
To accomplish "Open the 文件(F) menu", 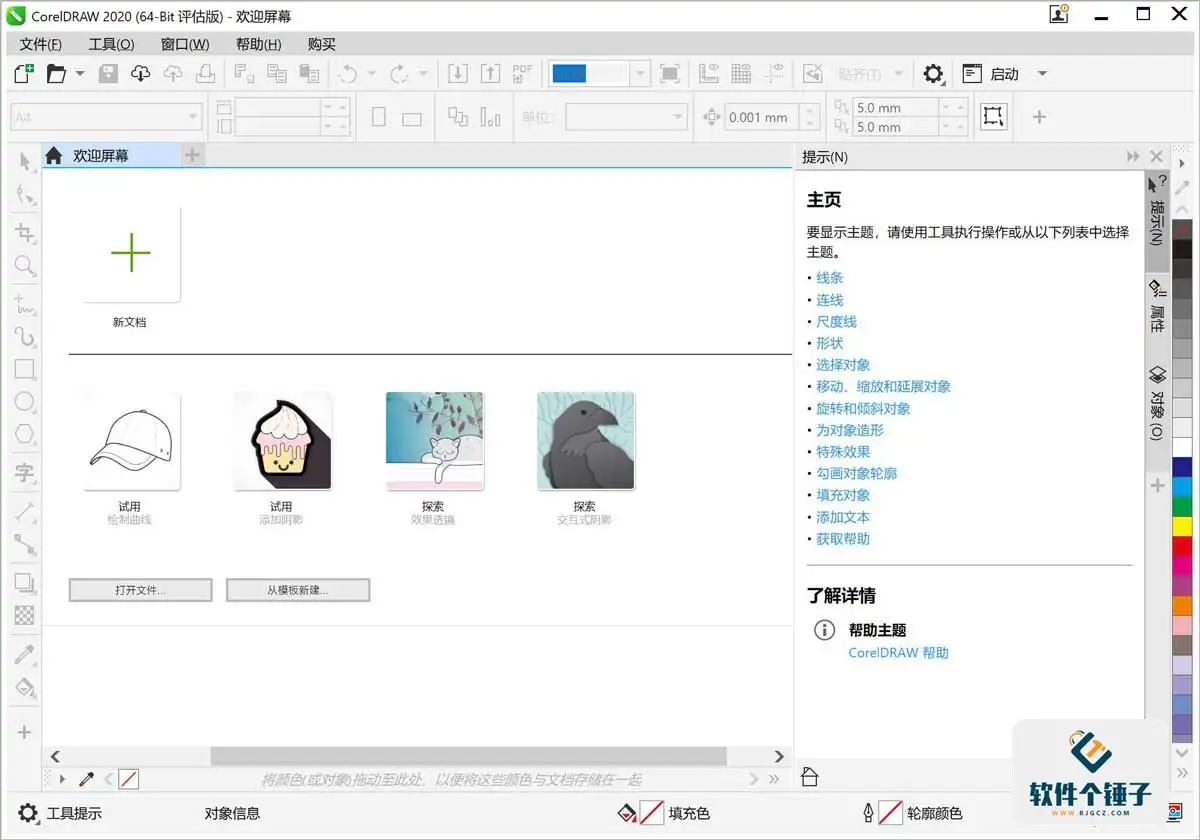I will pos(41,44).
